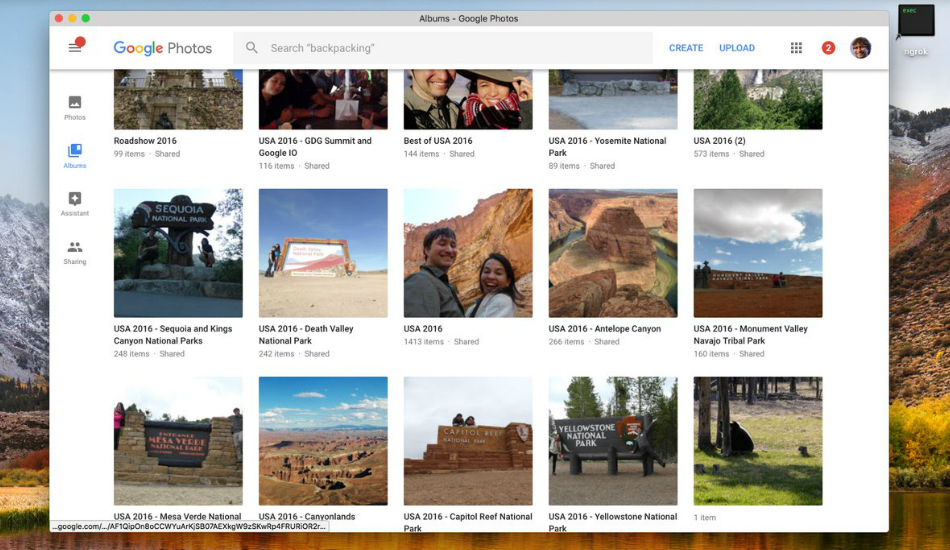
Task: Open the Sequoia National Park sign thumbnail
Action: 178,253
